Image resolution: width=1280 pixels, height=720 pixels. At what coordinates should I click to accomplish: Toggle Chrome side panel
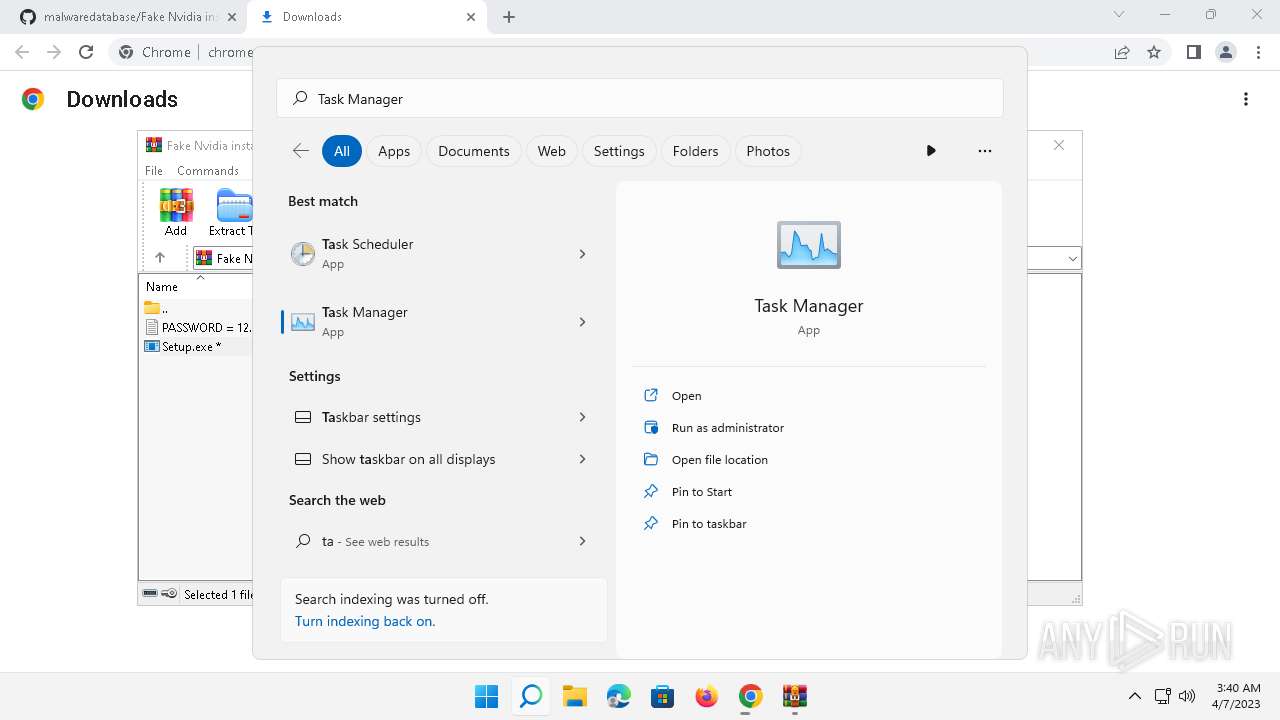coord(1193,52)
